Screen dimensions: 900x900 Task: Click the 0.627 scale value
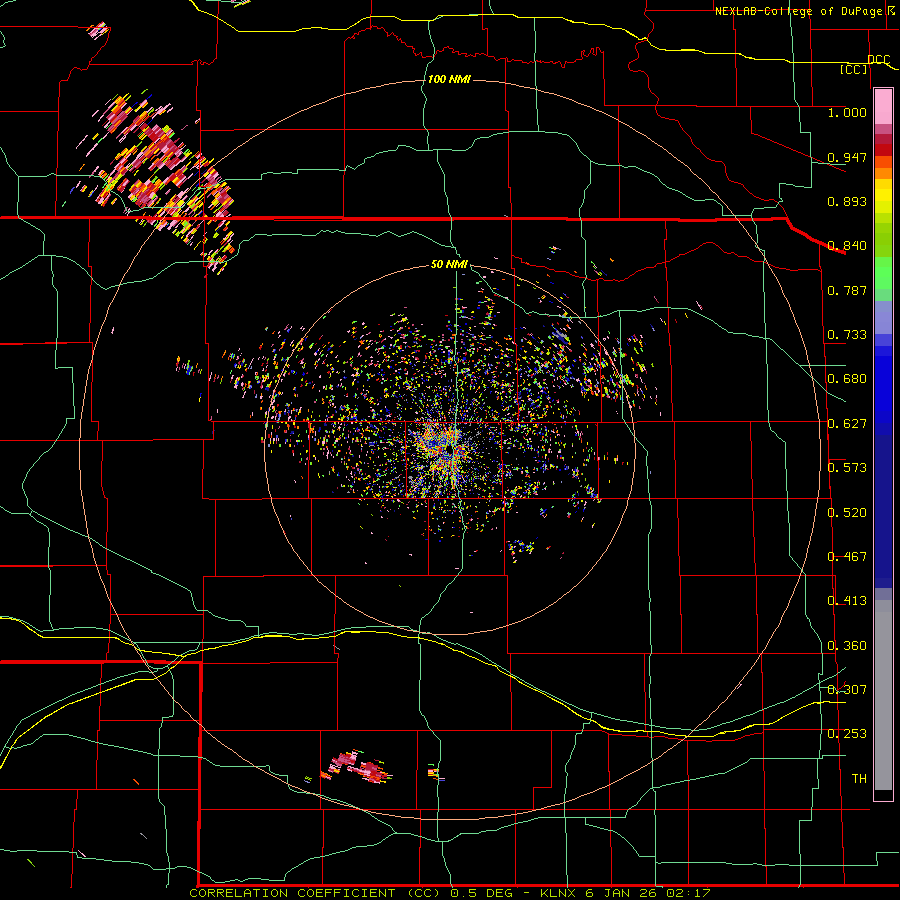pyautogui.click(x=847, y=424)
